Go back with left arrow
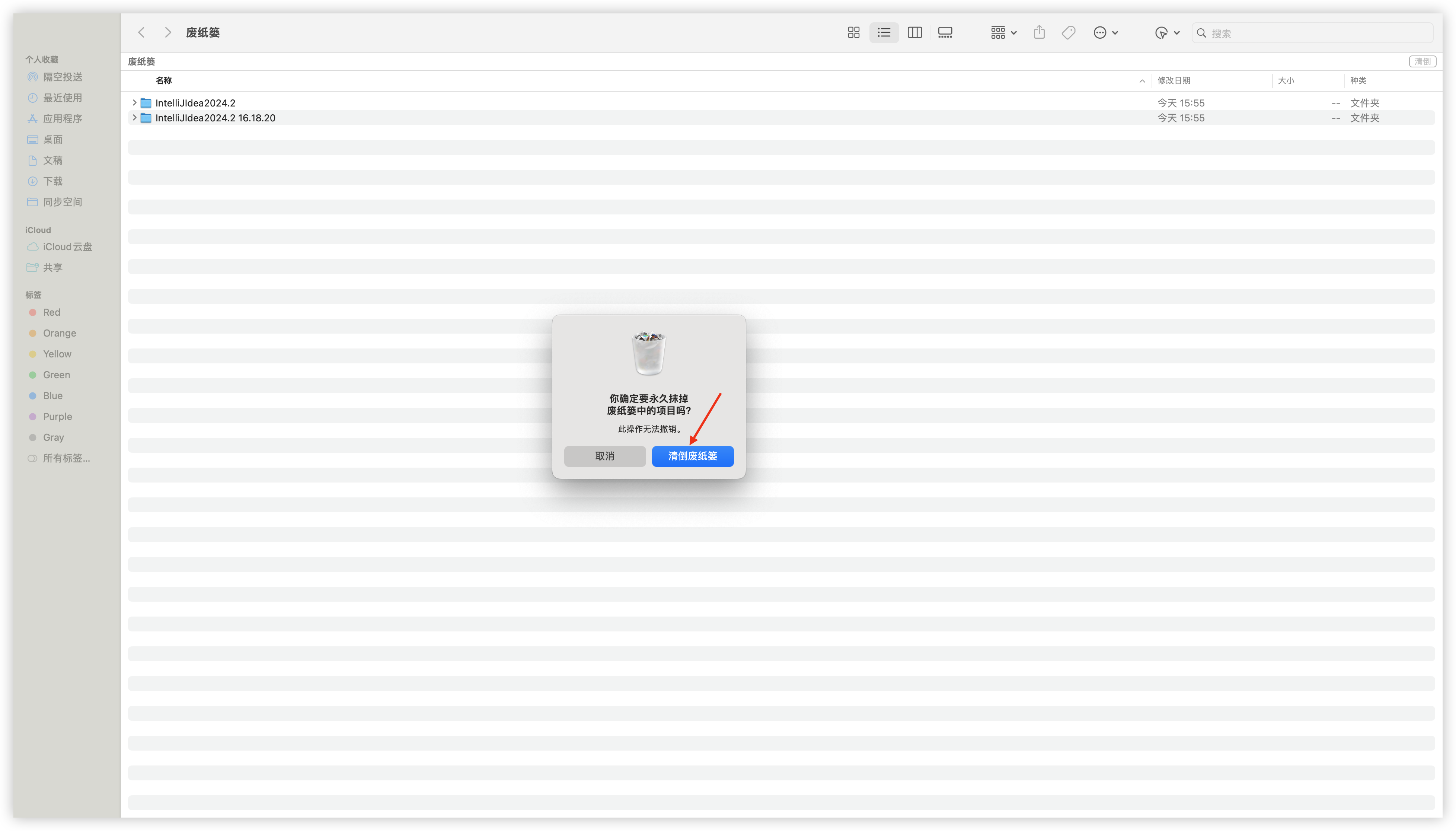This screenshot has height=831, width=1456. [x=141, y=32]
